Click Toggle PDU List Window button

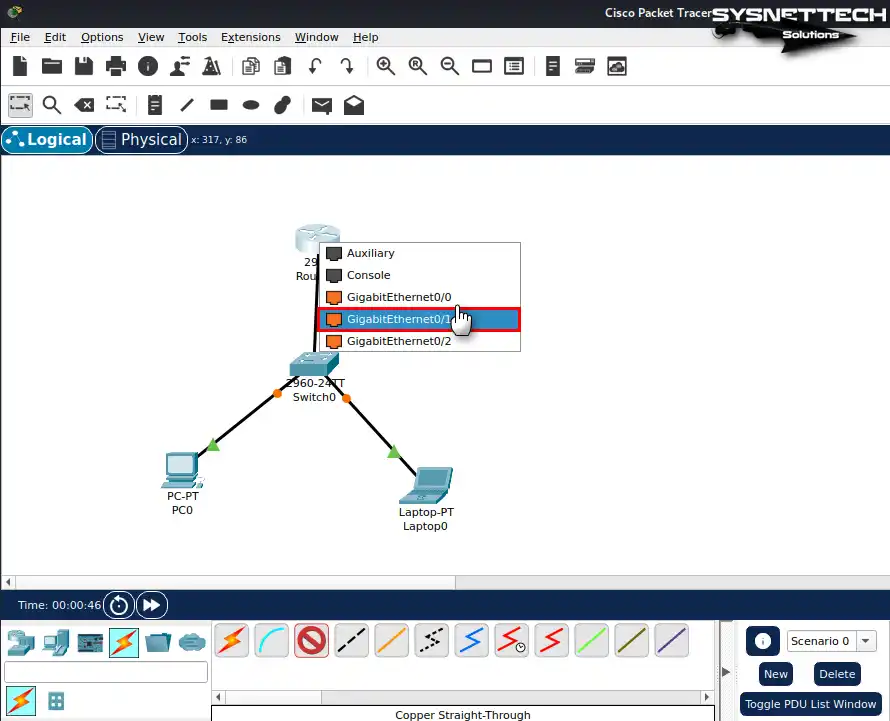(x=810, y=704)
